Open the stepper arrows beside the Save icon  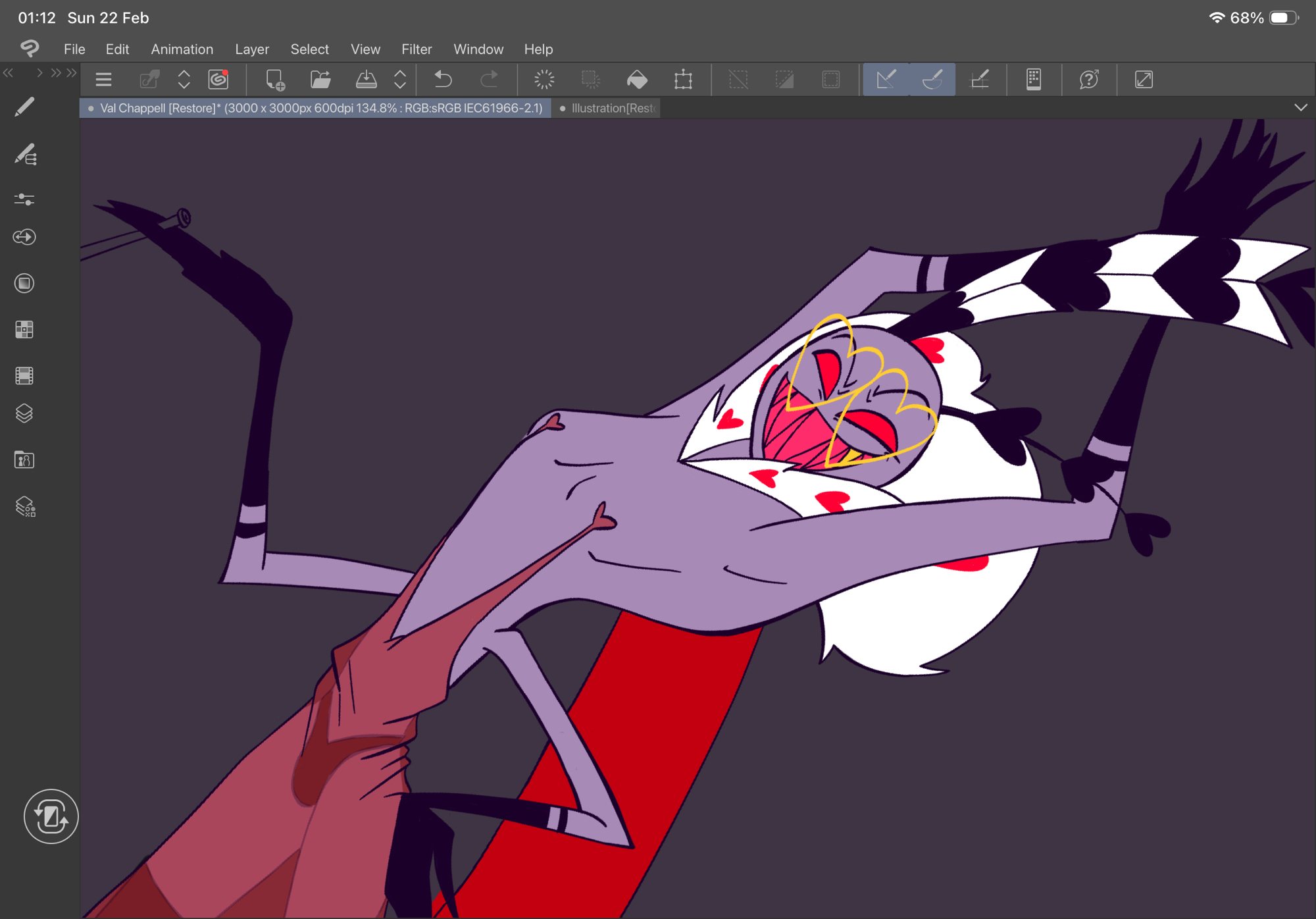400,80
